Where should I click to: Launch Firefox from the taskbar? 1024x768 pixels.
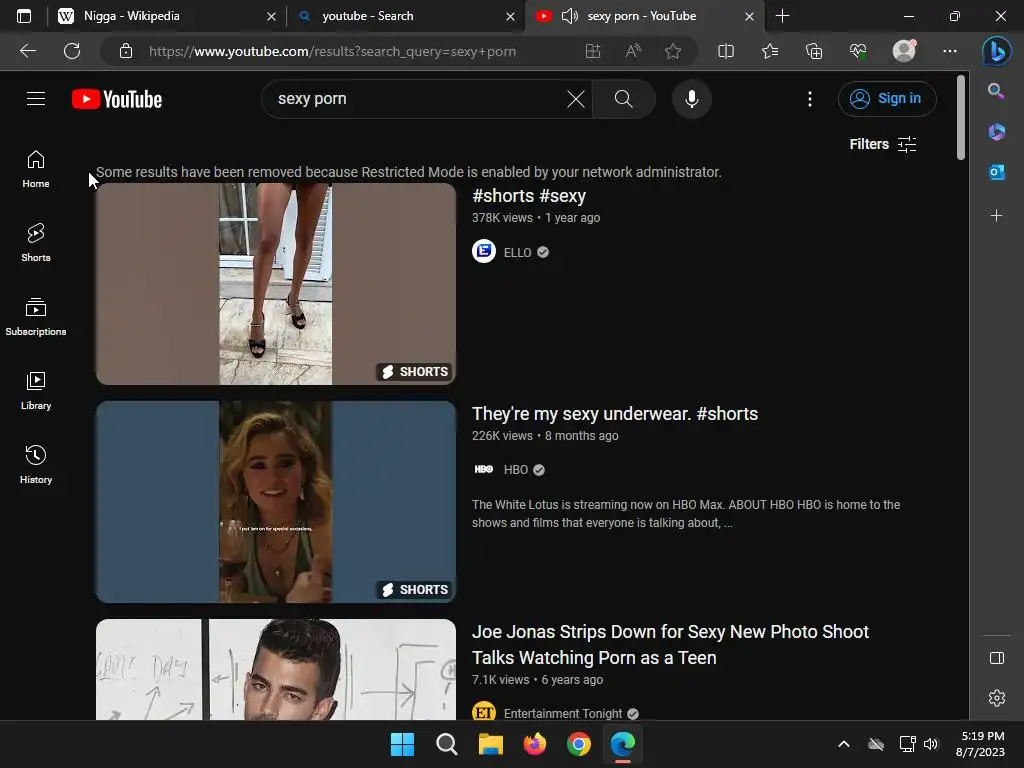[x=535, y=744]
